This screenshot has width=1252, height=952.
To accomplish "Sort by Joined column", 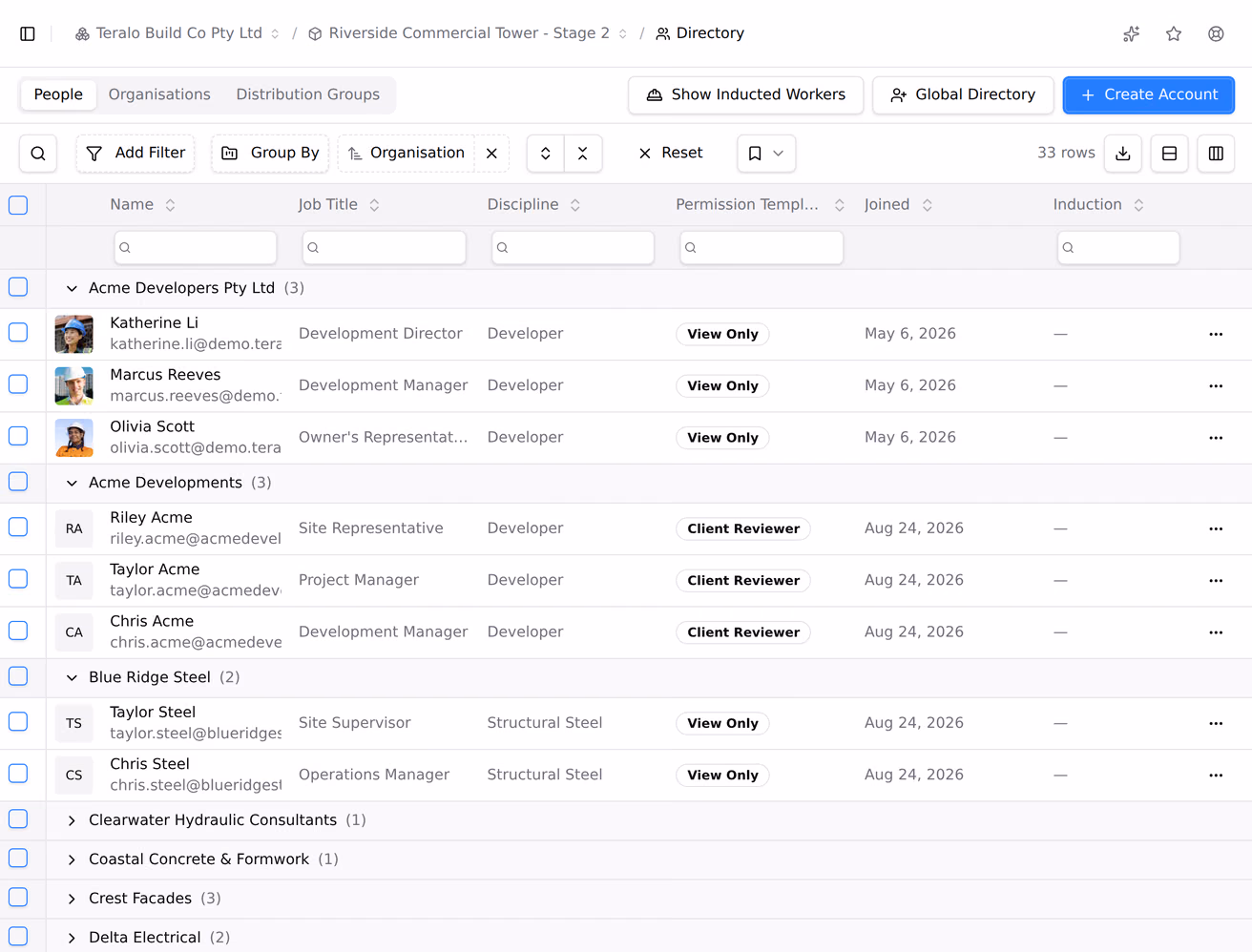I will [x=898, y=205].
